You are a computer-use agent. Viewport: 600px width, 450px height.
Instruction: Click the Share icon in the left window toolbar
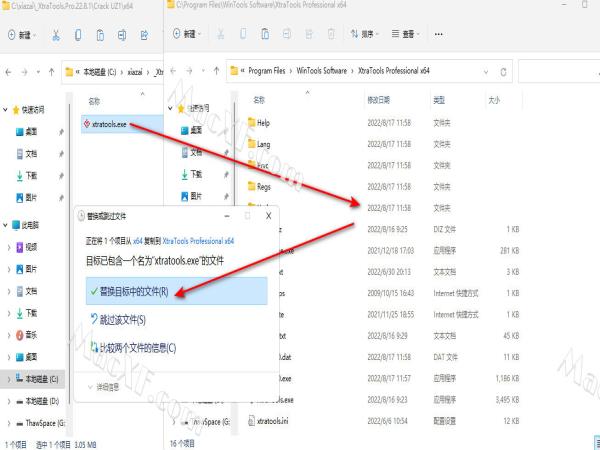(x=144, y=35)
